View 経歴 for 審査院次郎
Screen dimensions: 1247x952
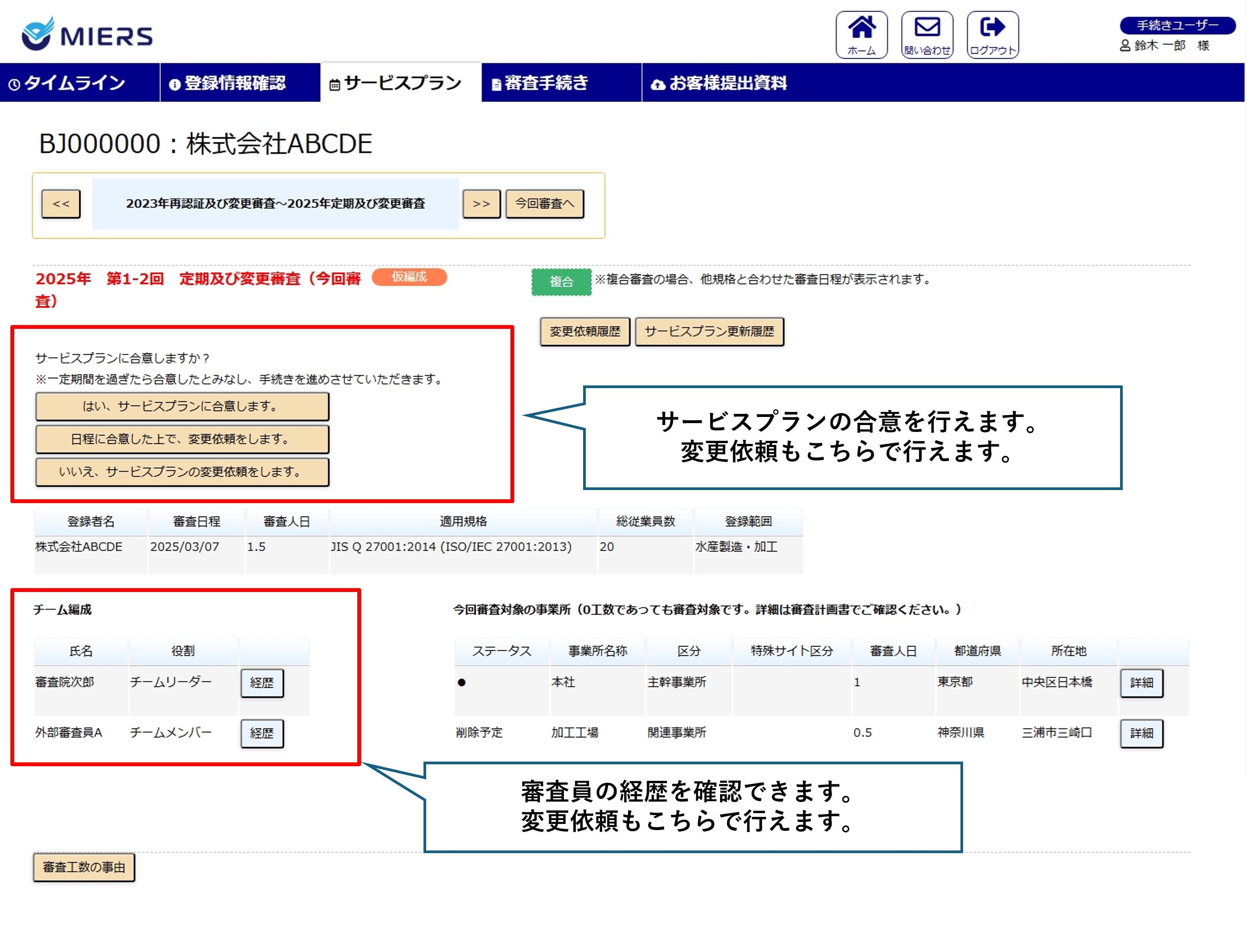[262, 683]
